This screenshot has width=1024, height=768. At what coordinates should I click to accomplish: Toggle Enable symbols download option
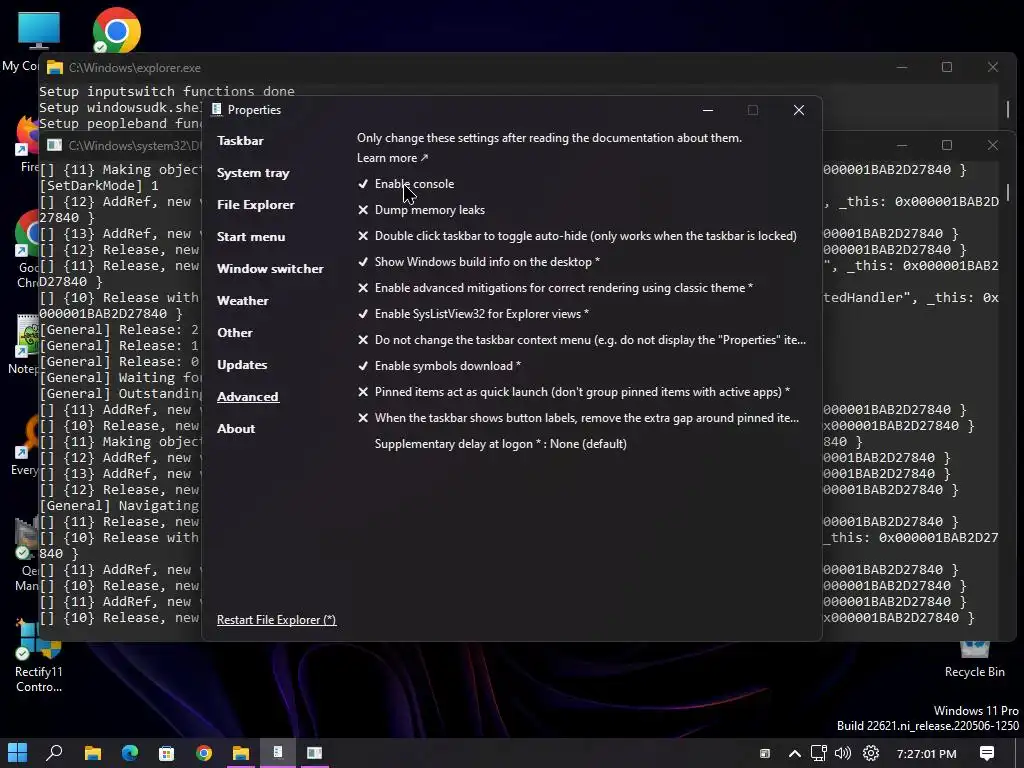pos(439,366)
